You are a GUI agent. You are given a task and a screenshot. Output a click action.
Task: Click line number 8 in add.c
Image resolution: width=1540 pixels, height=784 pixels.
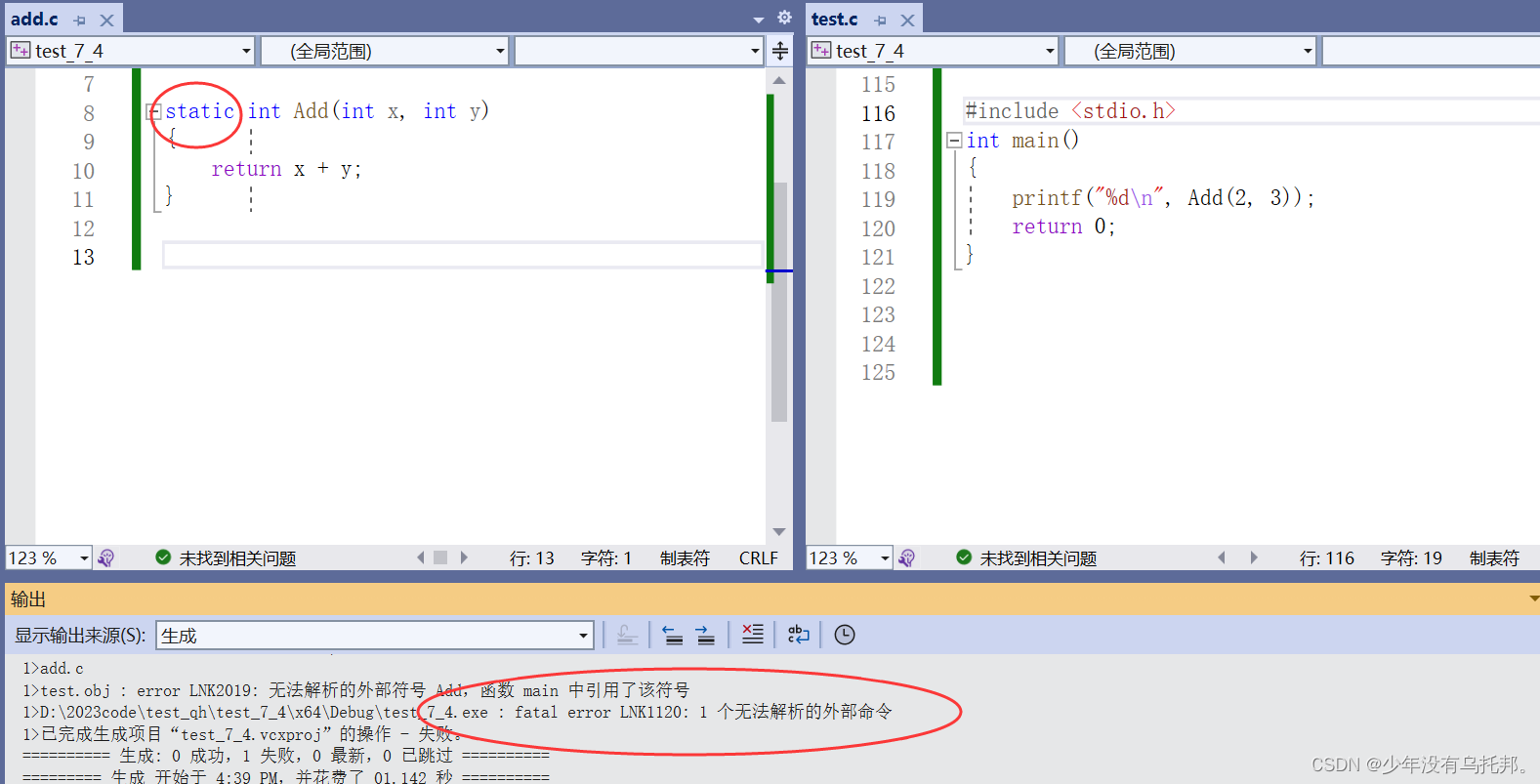[89, 113]
